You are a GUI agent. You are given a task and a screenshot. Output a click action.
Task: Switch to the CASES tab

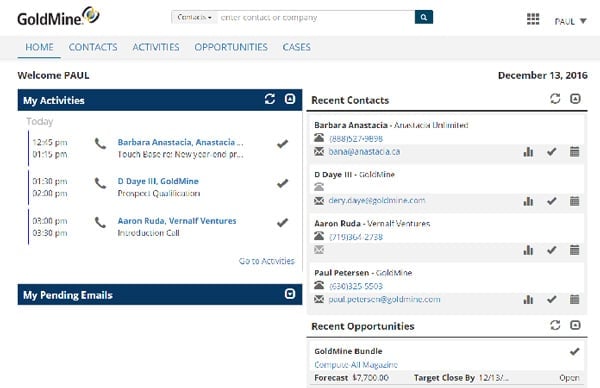click(x=297, y=47)
